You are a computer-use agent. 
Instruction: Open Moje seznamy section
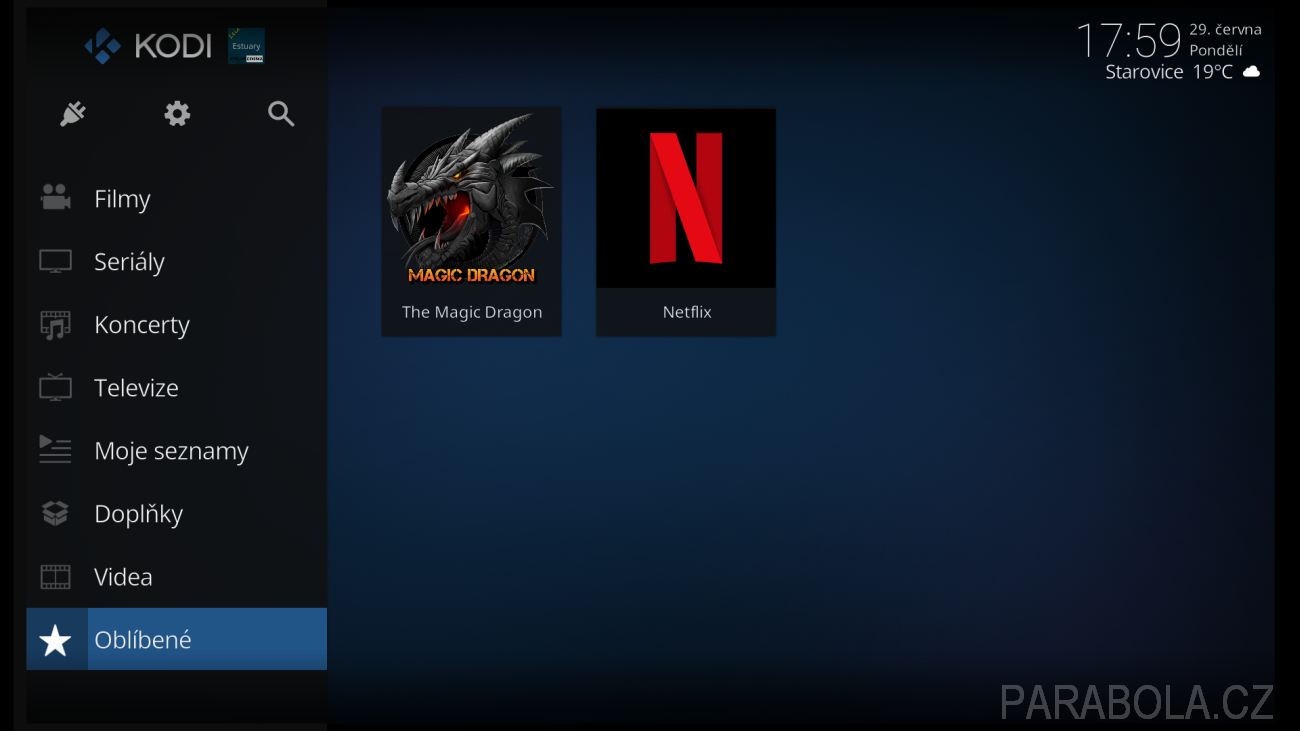pyautogui.click(x=177, y=450)
